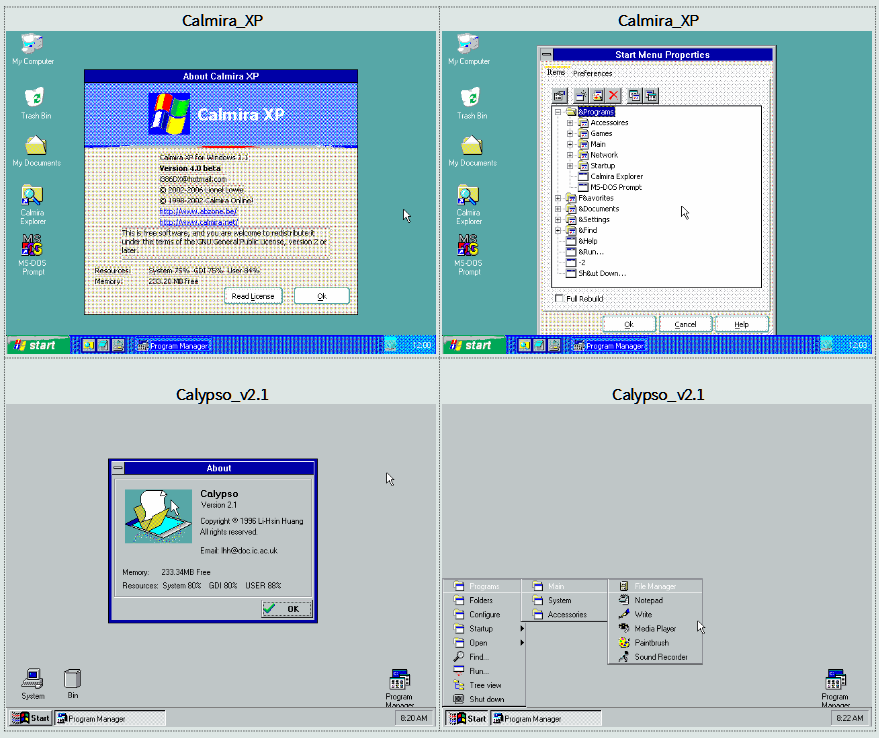The height and width of the screenshot is (738, 879).
Task: Click the folder-with-arrow toolbar icon left of red X
Action: pyautogui.click(x=598, y=96)
